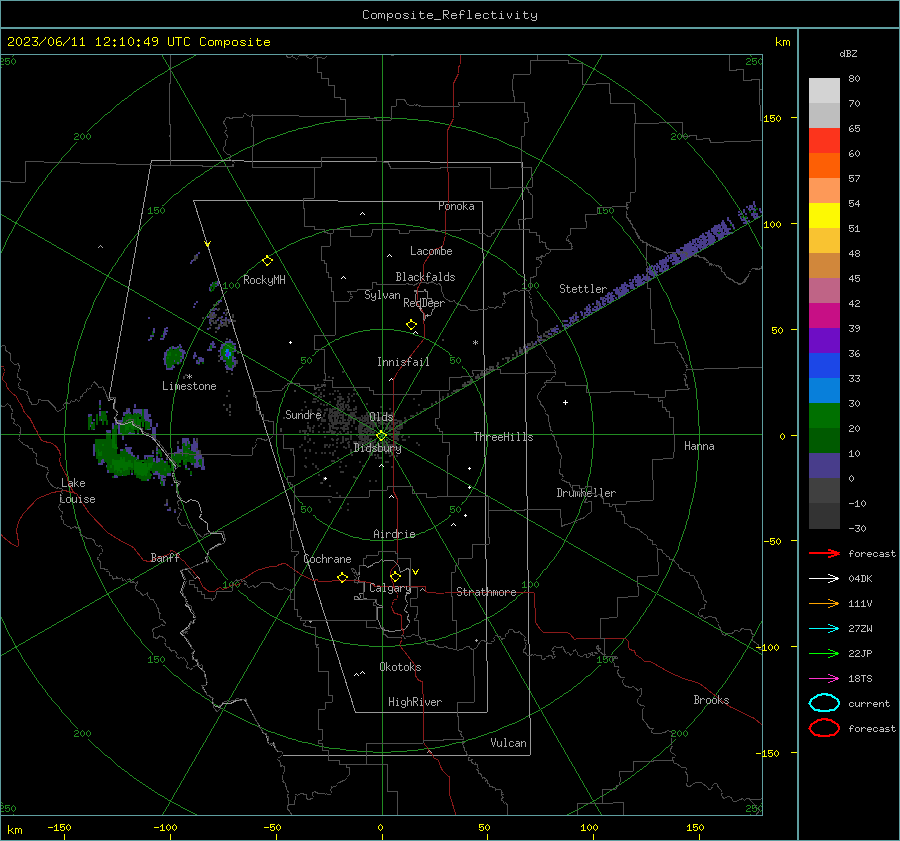Click the Limestone label

tap(189, 386)
